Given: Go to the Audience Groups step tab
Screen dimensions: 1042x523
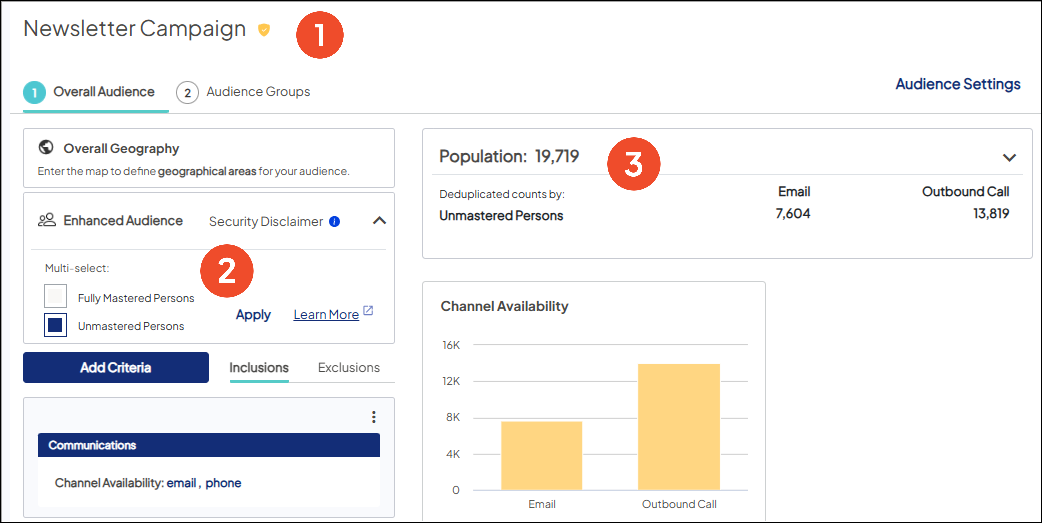Looking at the screenshot, I should 243,92.
